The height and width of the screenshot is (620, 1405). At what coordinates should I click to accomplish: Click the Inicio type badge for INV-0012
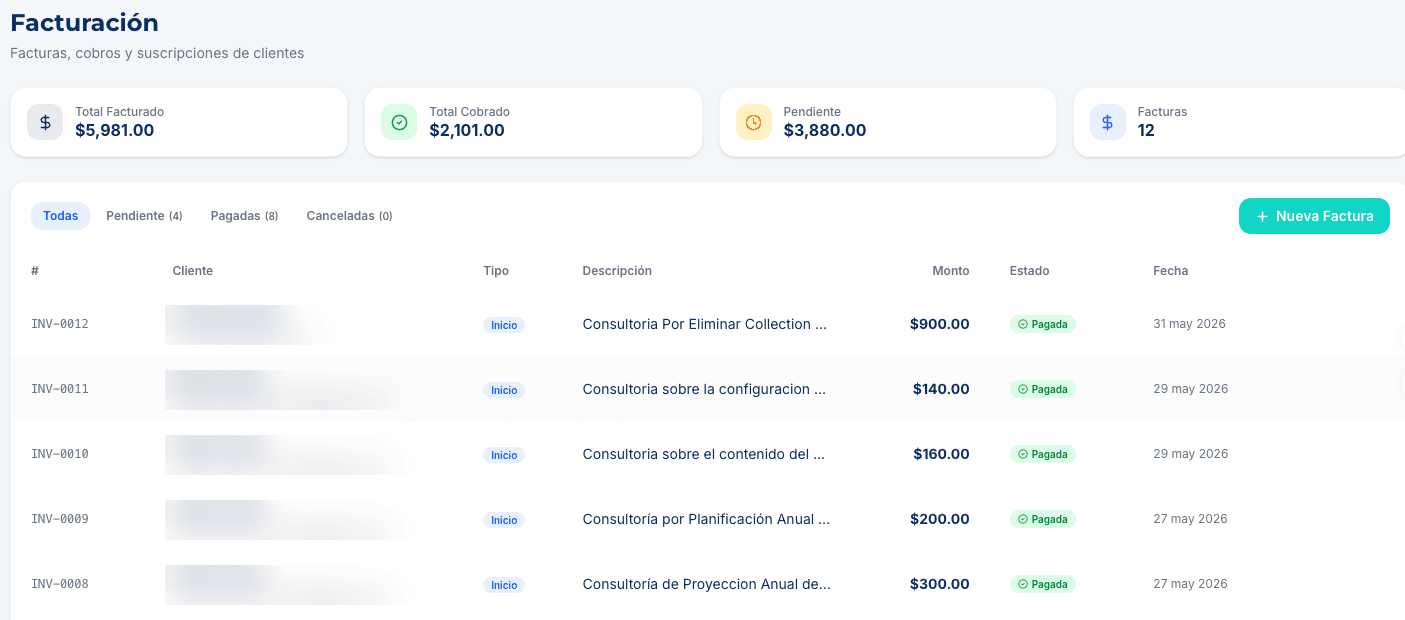pos(504,325)
